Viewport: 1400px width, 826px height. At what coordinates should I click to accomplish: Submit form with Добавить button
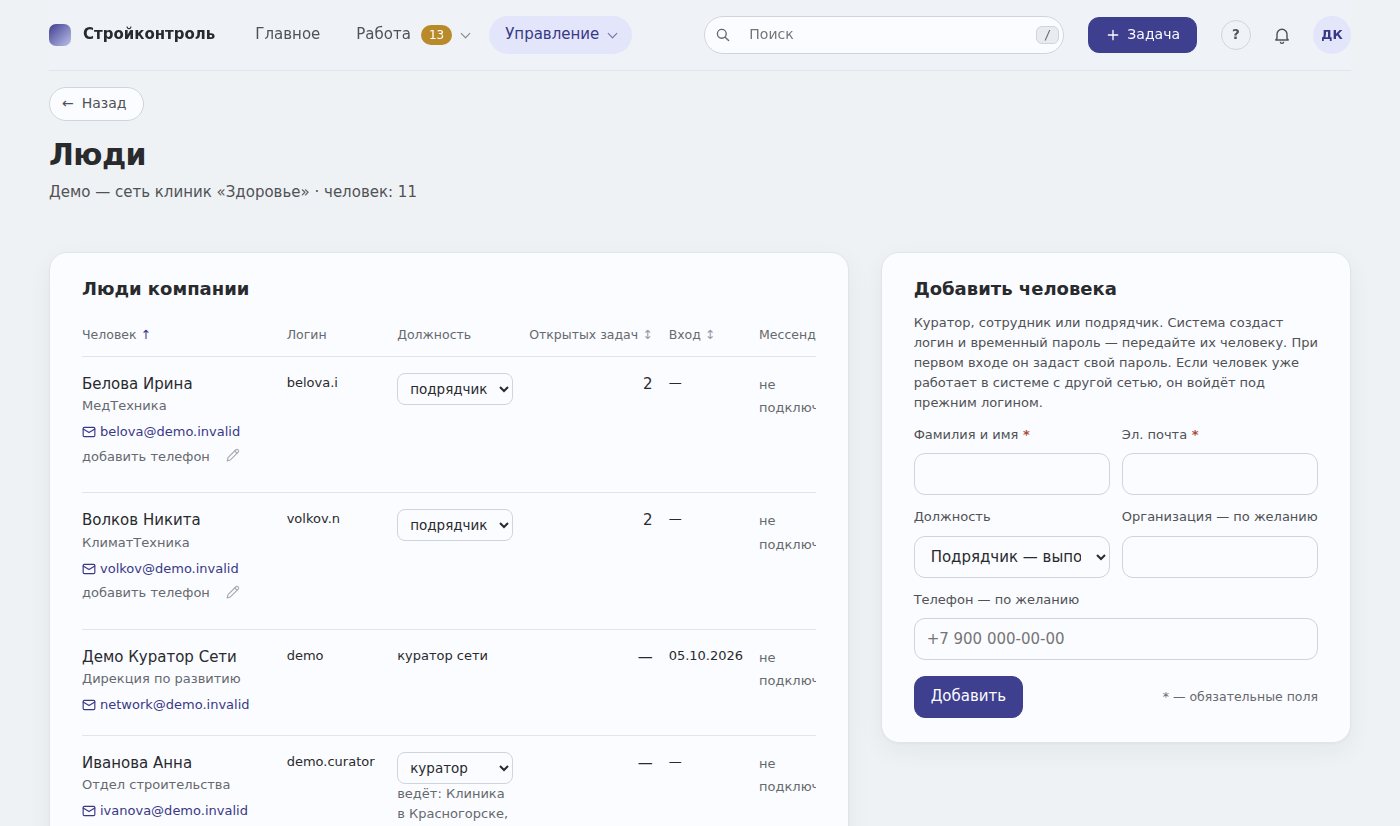pos(968,697)
